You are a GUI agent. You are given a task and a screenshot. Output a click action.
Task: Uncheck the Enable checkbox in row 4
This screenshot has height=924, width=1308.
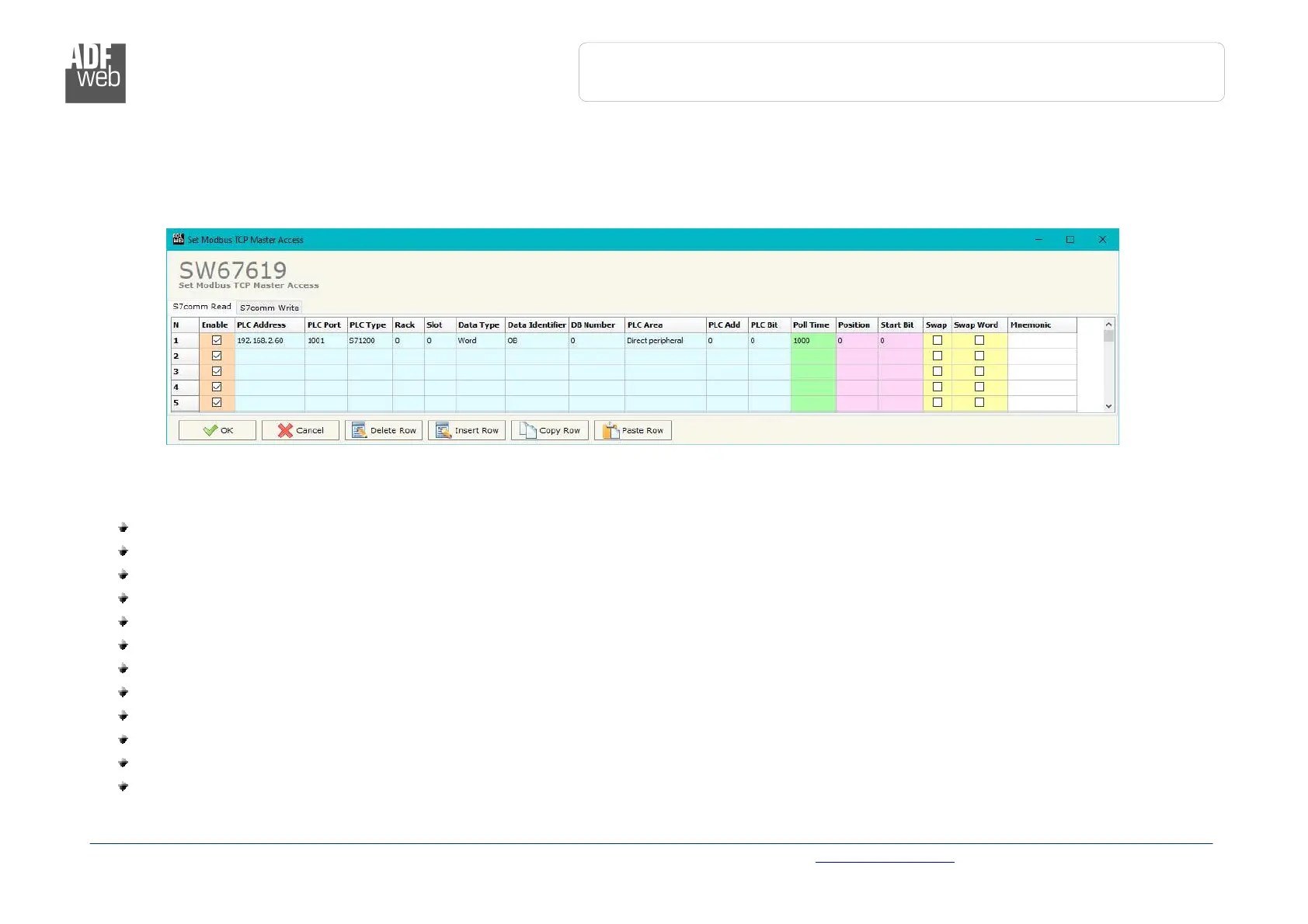pos(217,387)
